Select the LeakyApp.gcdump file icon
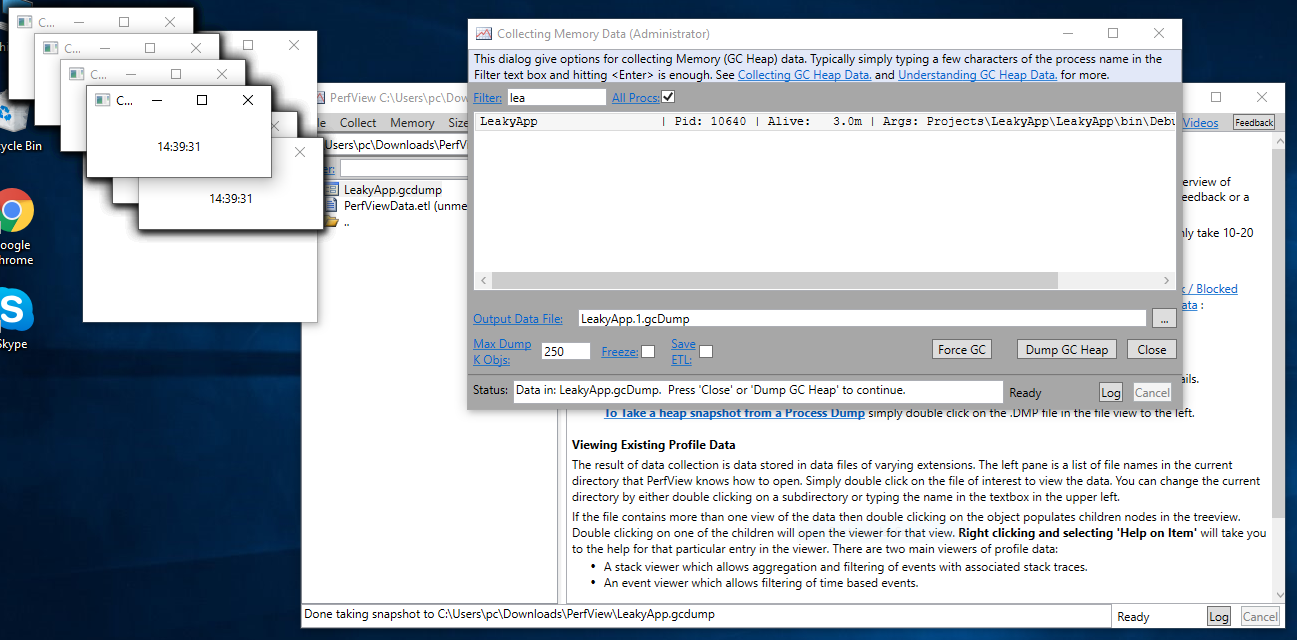Image resolution: width=1297 pixels, height=640 pixels. [x=332, y=189]
